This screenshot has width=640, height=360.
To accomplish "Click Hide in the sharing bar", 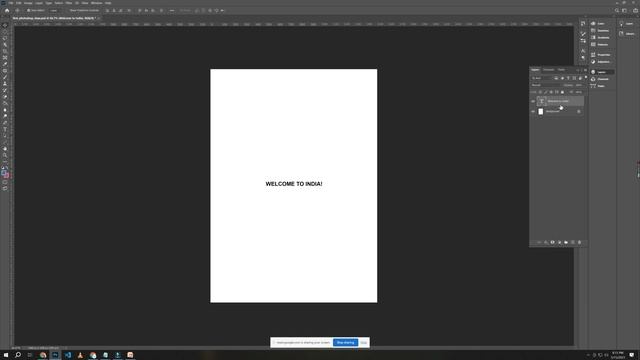I will (x=364, y=342).
